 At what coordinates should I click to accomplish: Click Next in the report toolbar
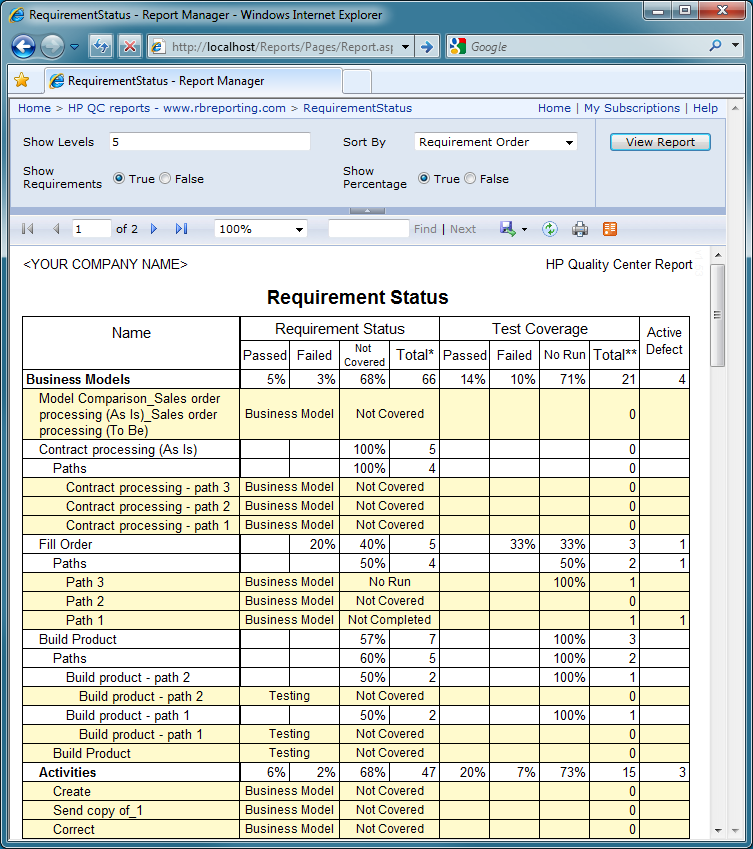[463, 229]
